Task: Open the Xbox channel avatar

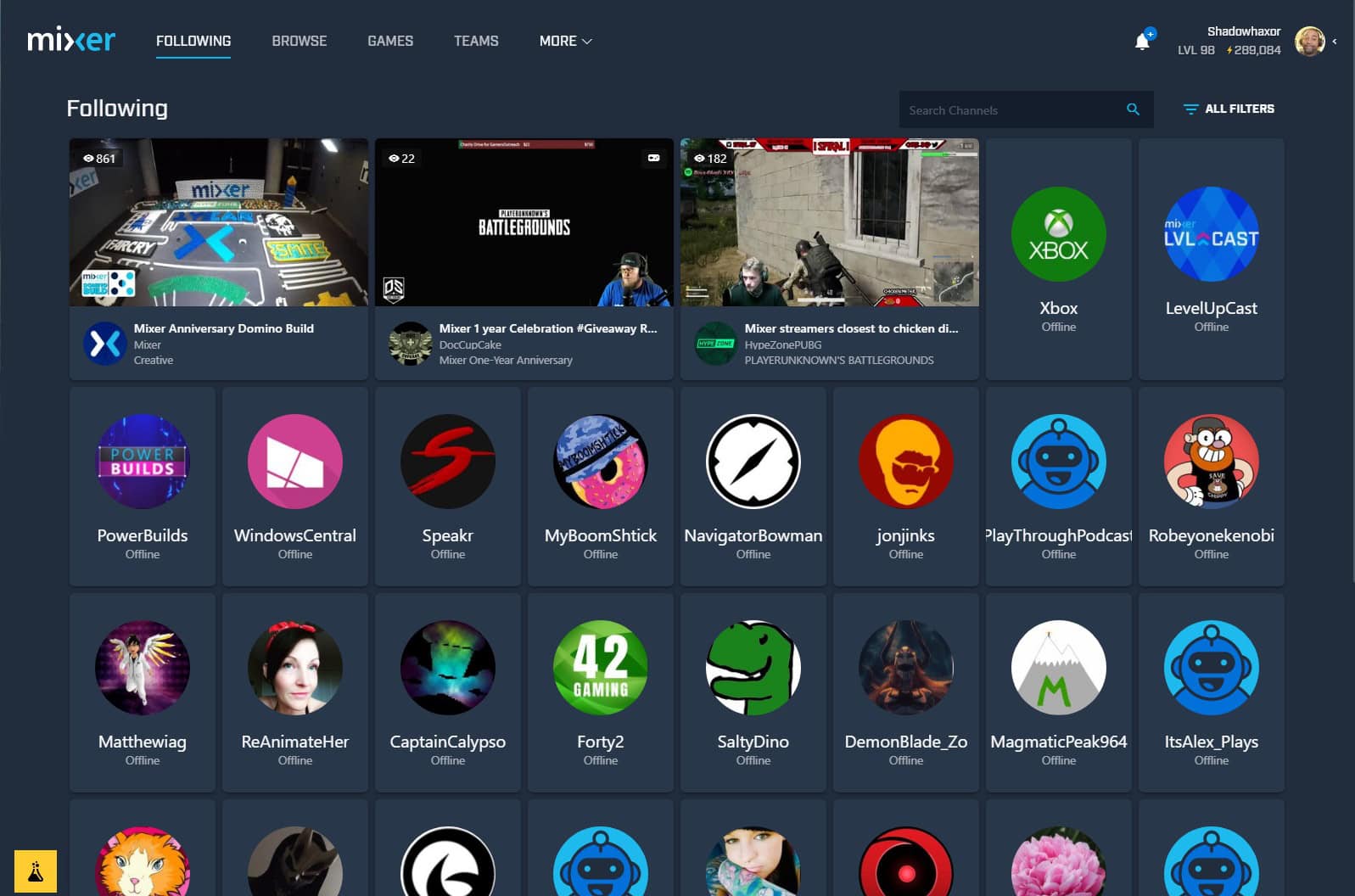Action: (1059, 233)
